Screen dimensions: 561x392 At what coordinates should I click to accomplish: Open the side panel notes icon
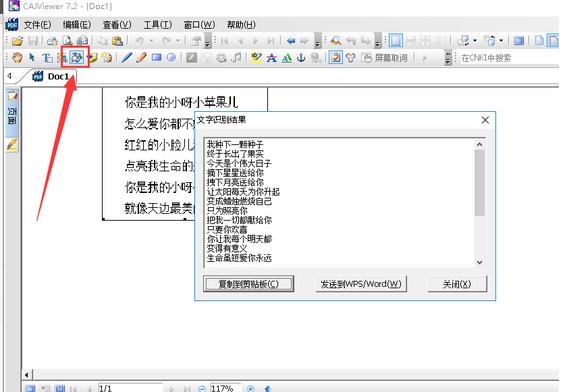[x=12, y=95]
